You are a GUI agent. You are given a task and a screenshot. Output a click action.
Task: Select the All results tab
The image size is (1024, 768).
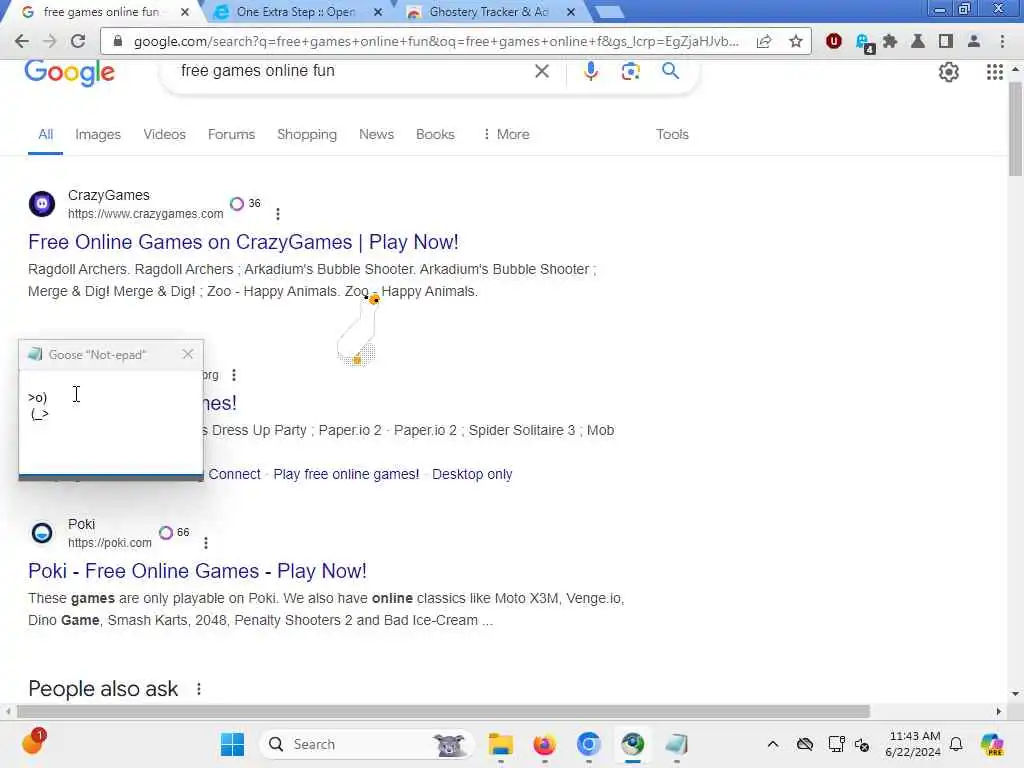45,135
